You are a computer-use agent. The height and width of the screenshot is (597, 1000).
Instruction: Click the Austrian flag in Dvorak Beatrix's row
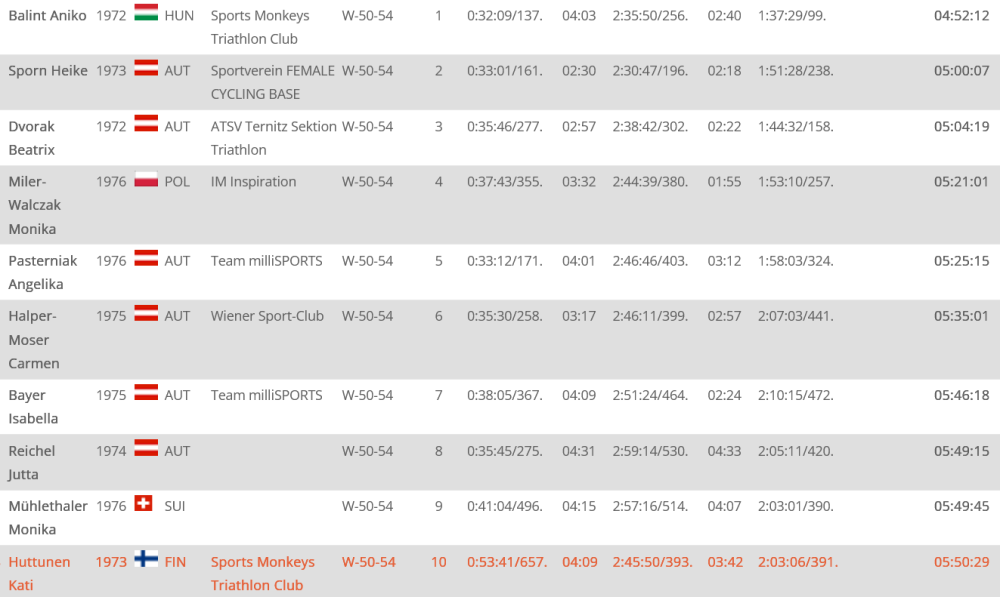[146, 123]
